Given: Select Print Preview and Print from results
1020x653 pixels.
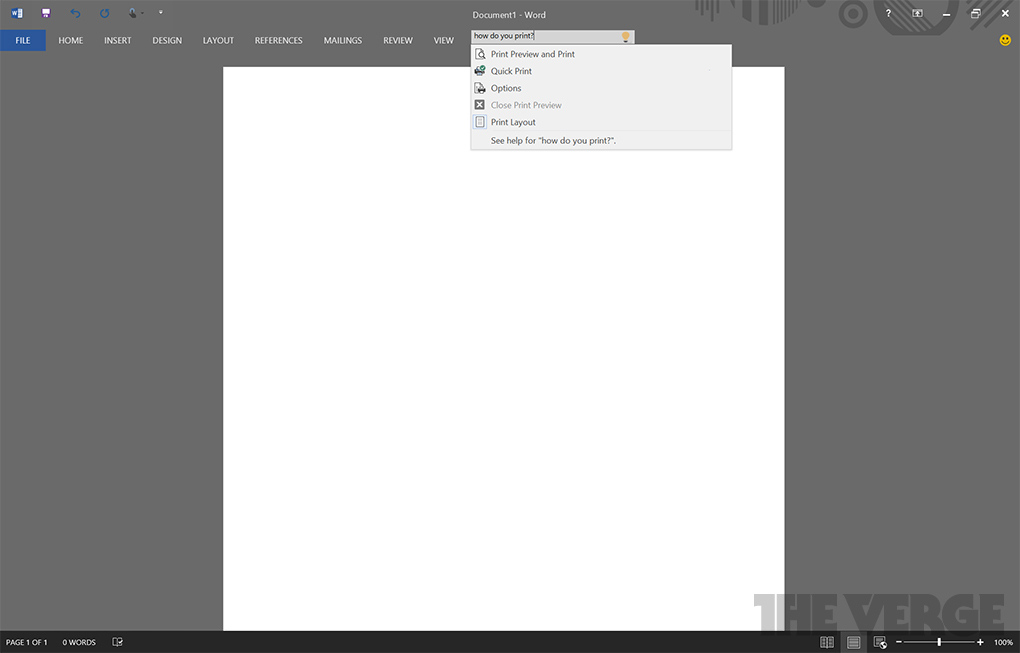Looking at the screenshot, I should (532, 54).
